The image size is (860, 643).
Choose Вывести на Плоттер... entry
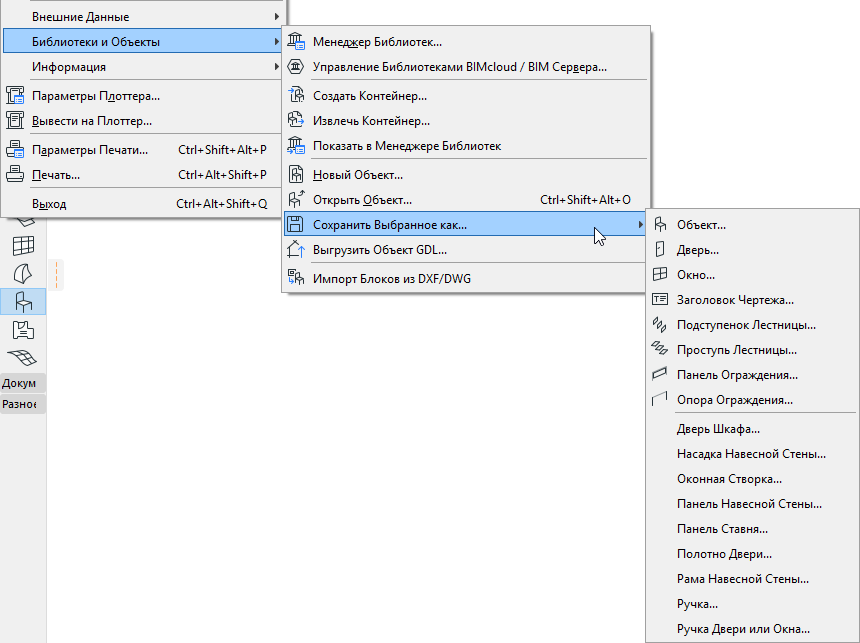142,121
